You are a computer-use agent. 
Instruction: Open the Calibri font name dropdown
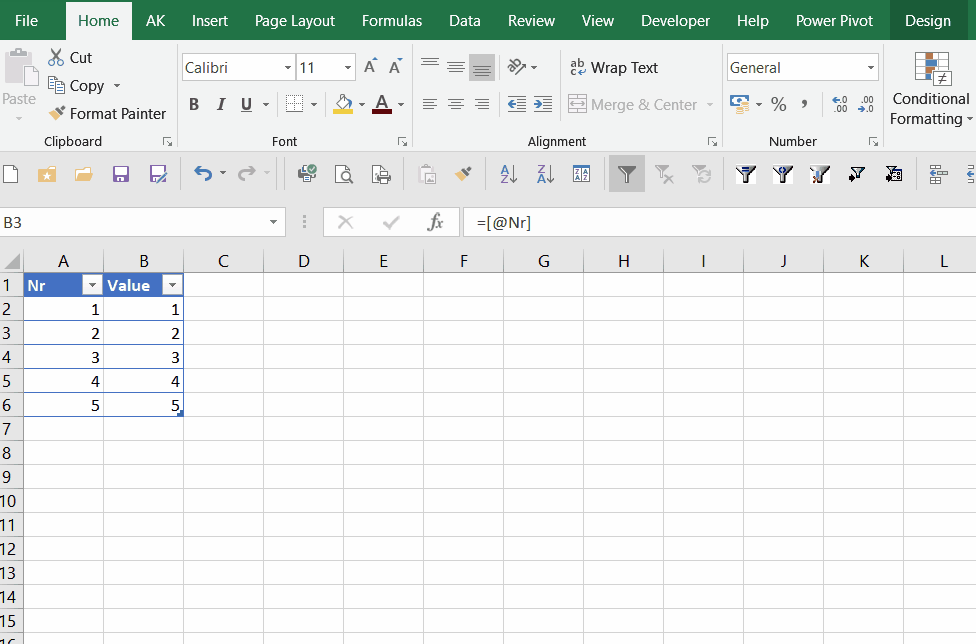[288, 67]
